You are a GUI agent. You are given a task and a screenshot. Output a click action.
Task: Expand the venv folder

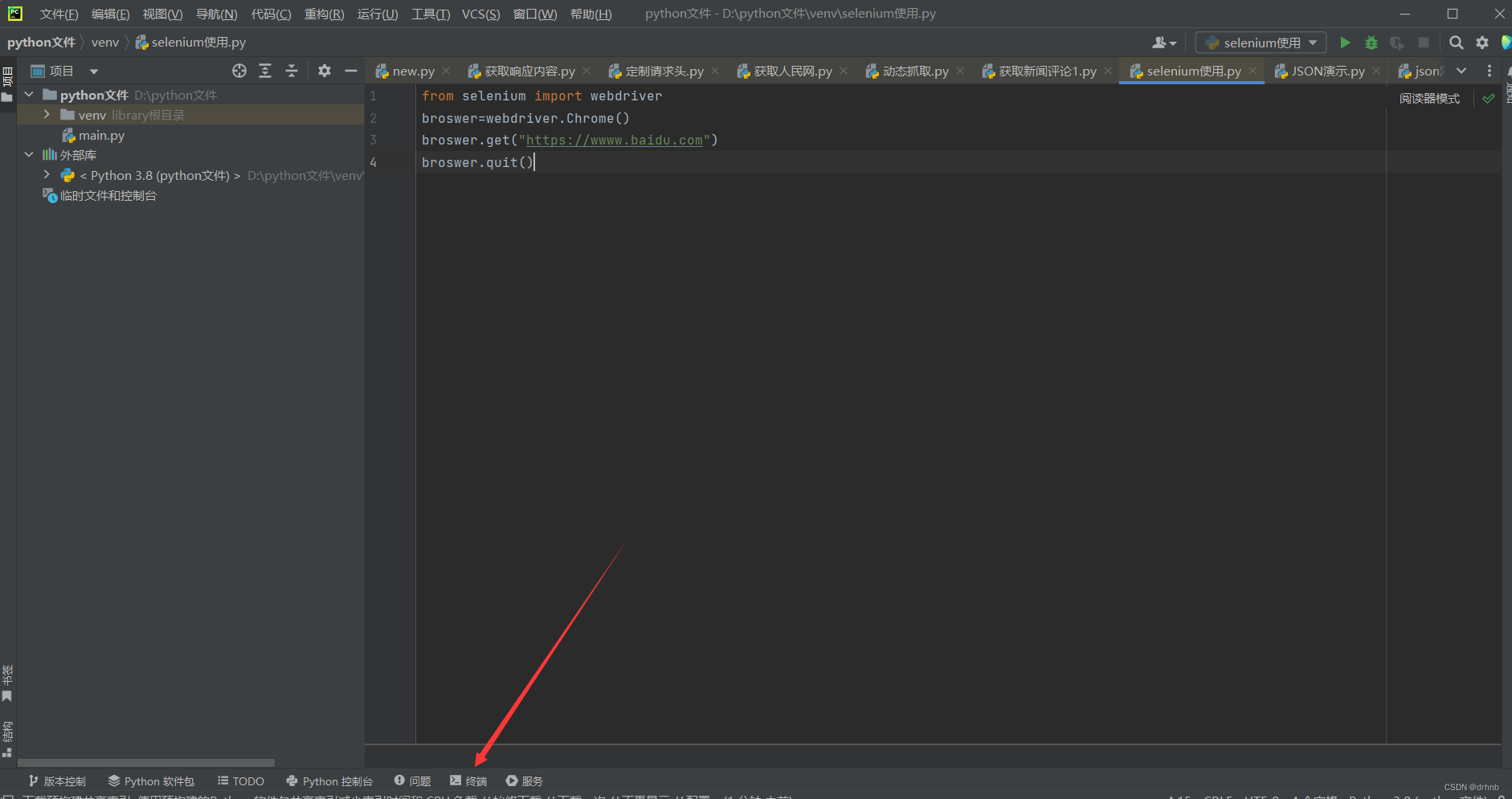pyautogui.click(x=47, y=115)
